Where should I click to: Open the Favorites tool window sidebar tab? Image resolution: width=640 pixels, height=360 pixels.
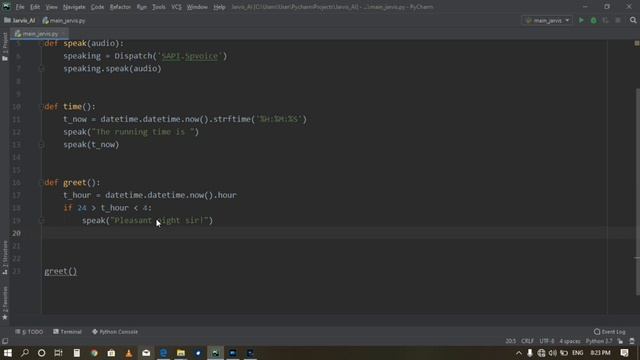tap(5, 303)
